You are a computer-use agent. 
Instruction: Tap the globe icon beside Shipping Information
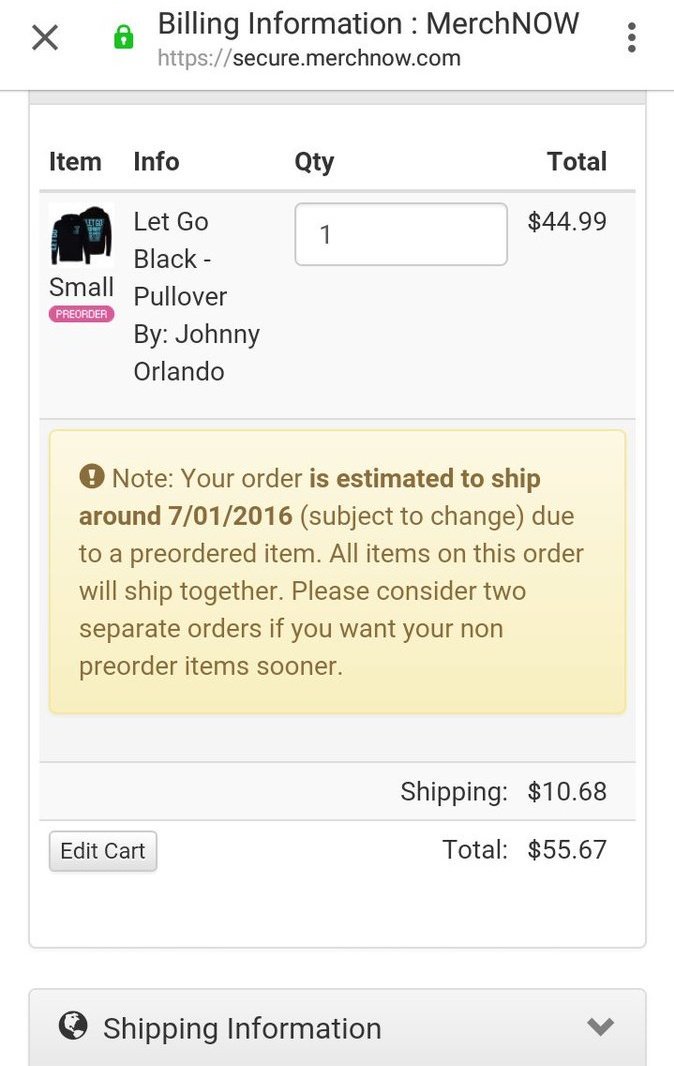[x=73, y=1025]
